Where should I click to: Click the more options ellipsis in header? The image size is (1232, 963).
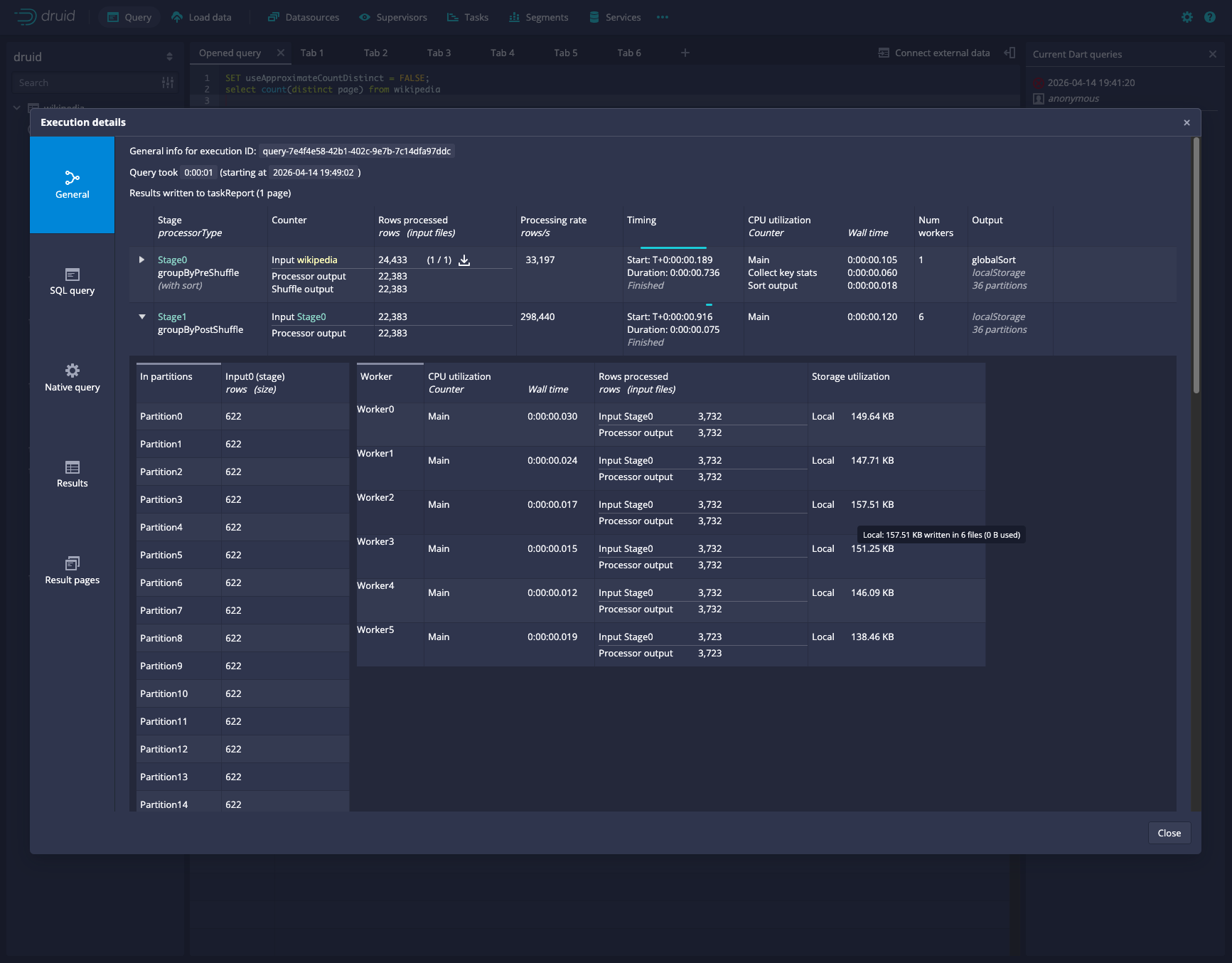pos(663,17)
